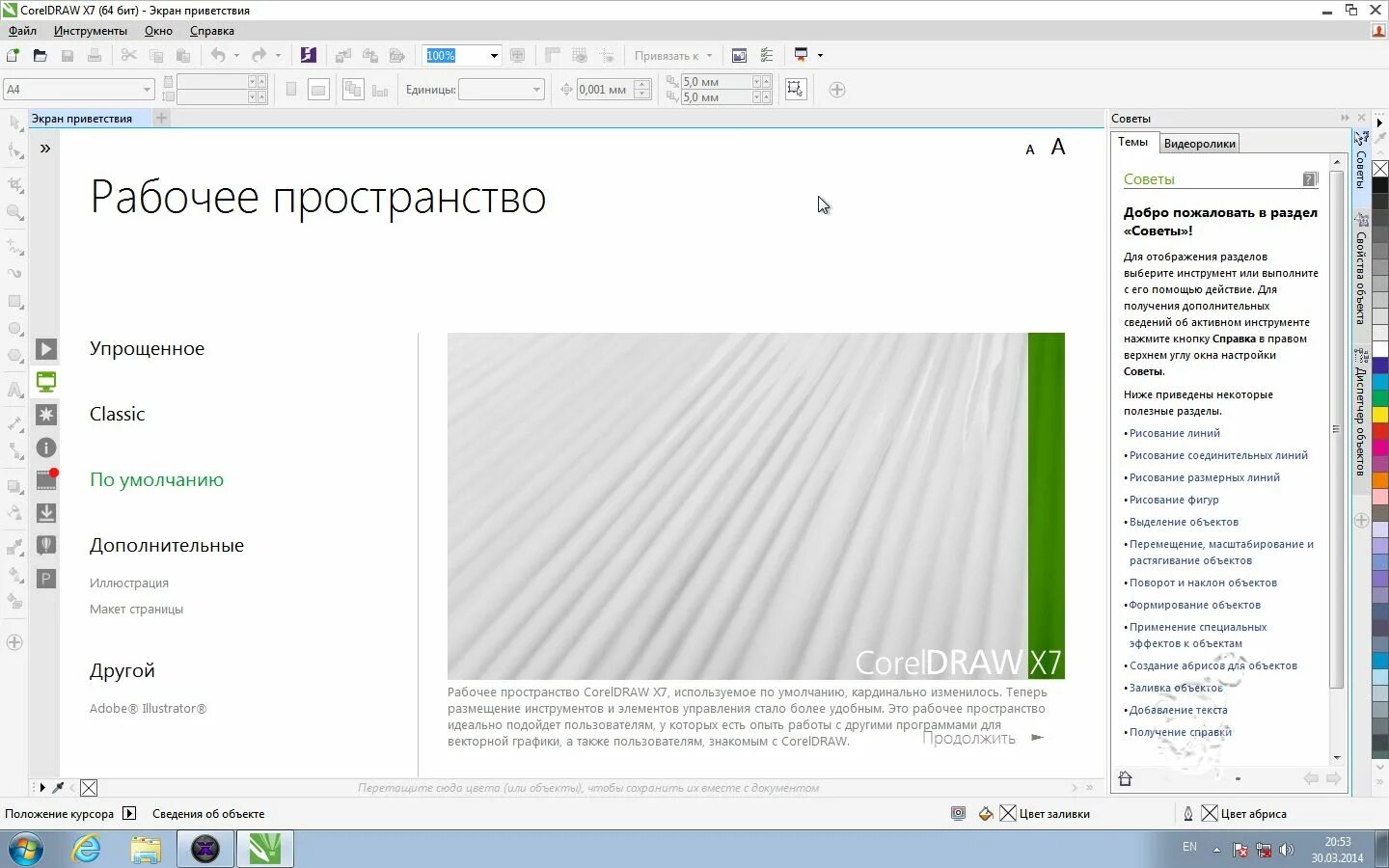Open the Привязать к dropdown
Viewport: 1389px width, 868px height.
(673, 56)
